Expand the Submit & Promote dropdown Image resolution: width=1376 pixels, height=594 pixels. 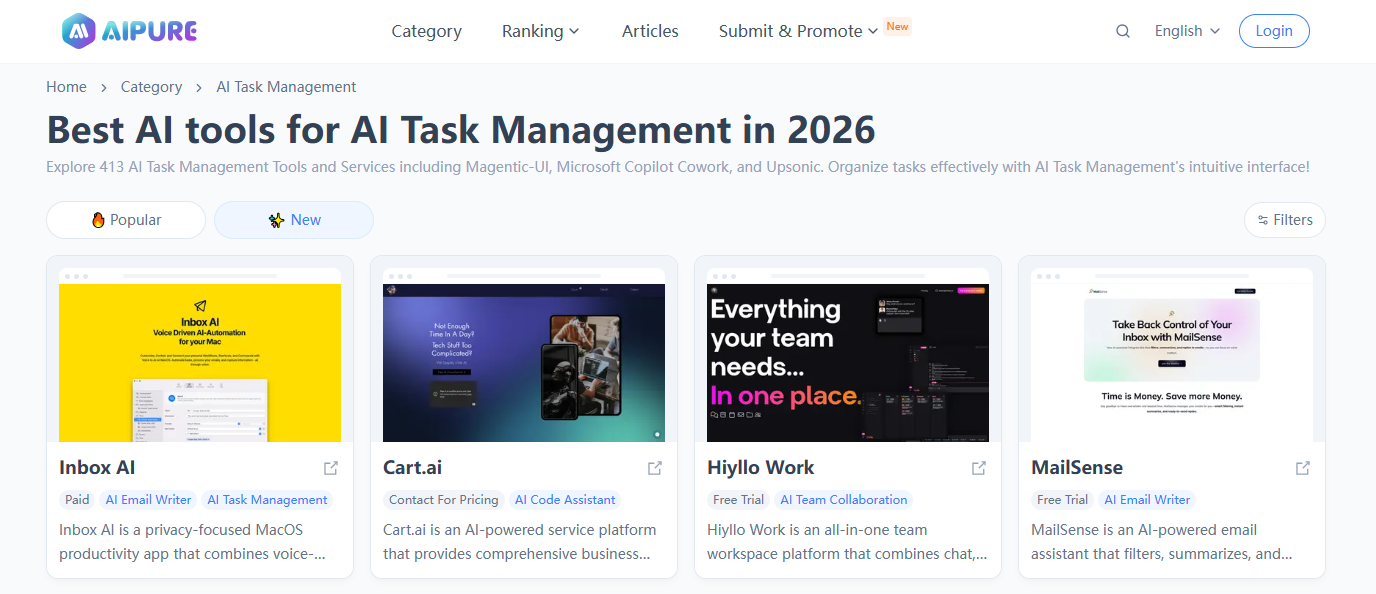coord(796,31)
